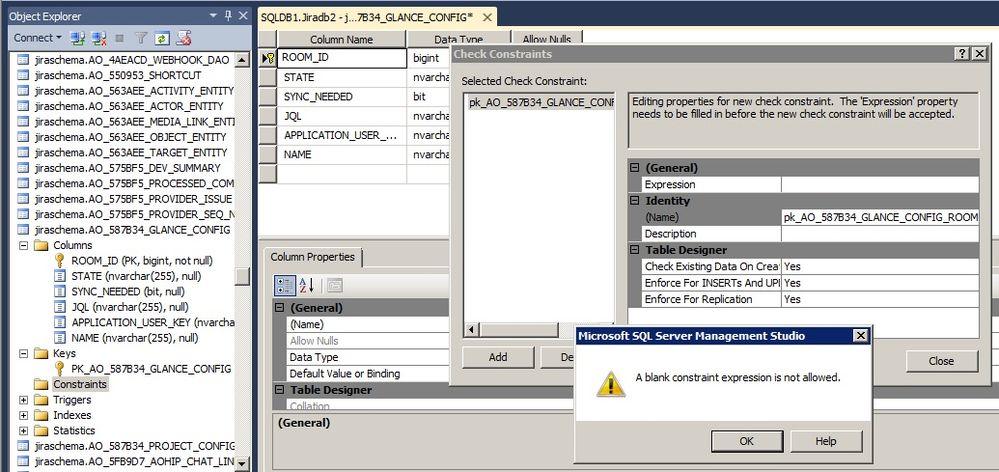This screenshot has height=472, width=999.
Task: Click the STATE column name cell in designer
Action: (x=341, y=78)
